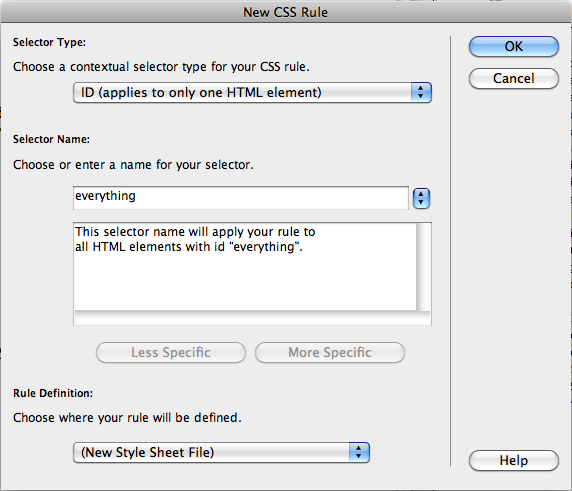Open the Rule Definition dropdown (New Style Sheet File)

[x=221, y=452]
